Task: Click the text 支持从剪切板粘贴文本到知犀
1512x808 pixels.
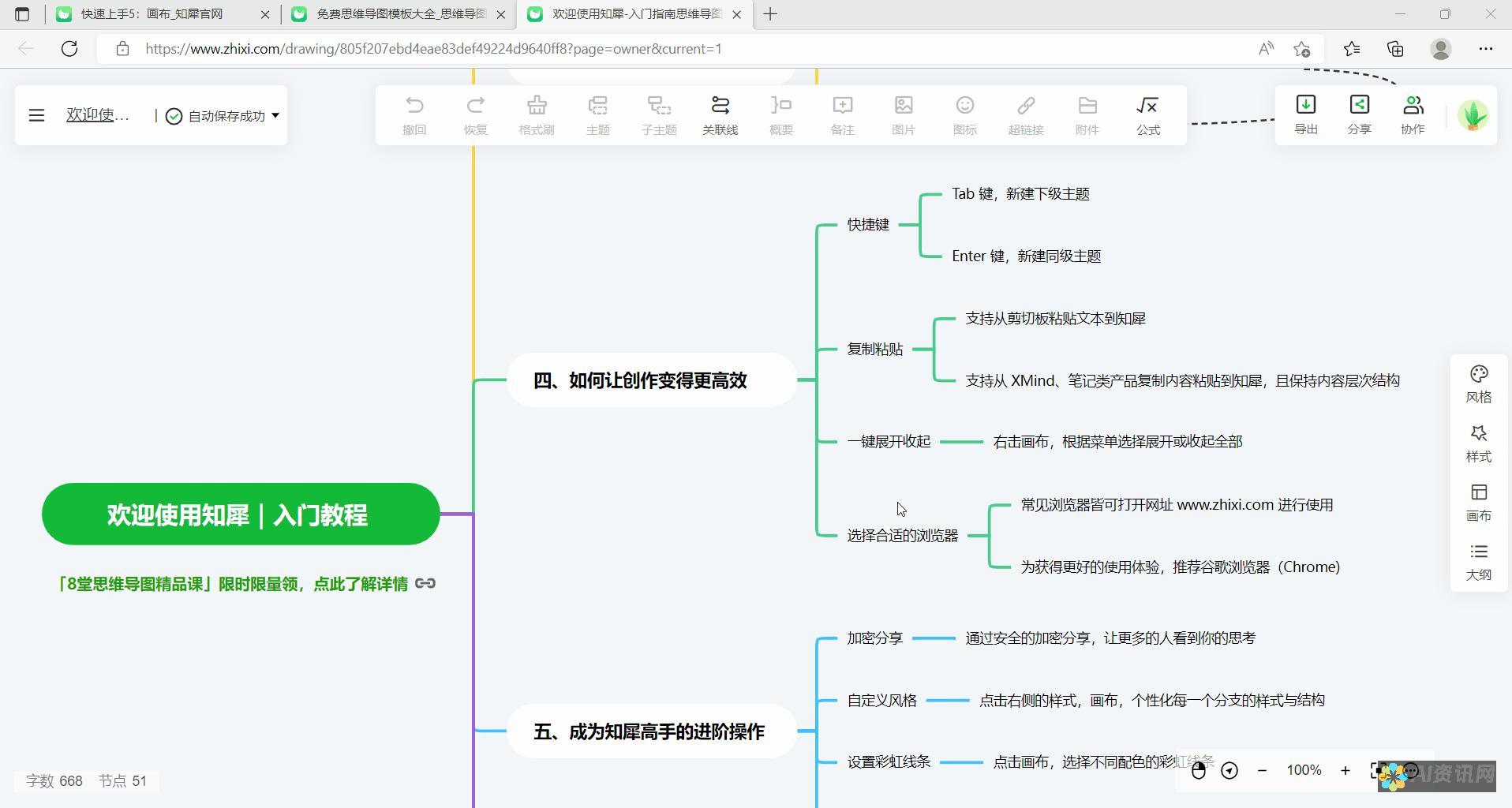Action: tap(1055, 319)
